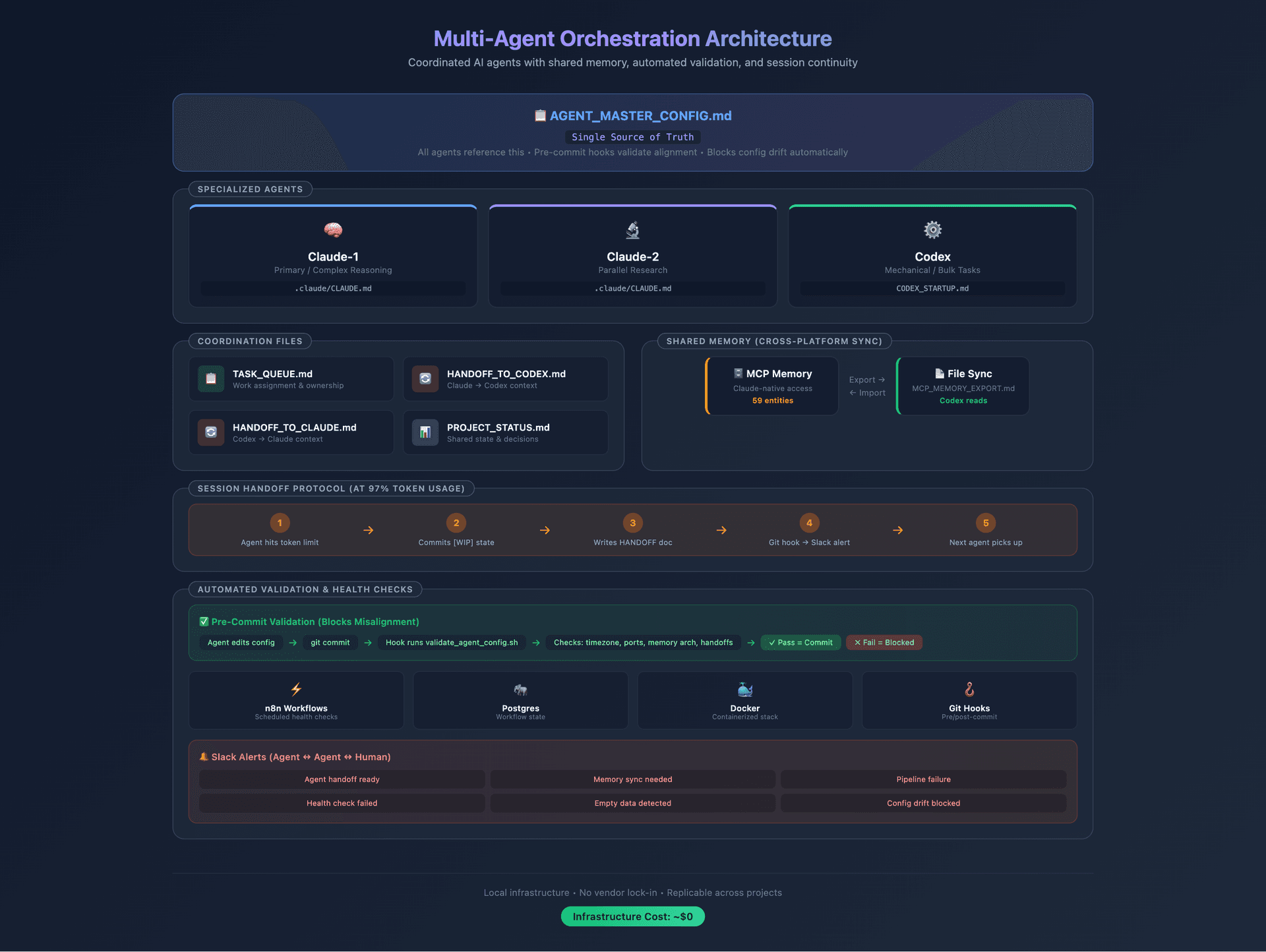1266x952 pixels.
Task: Click the Single Source of Truth tag
Action: pyautogui.click(x=633, y=137)
